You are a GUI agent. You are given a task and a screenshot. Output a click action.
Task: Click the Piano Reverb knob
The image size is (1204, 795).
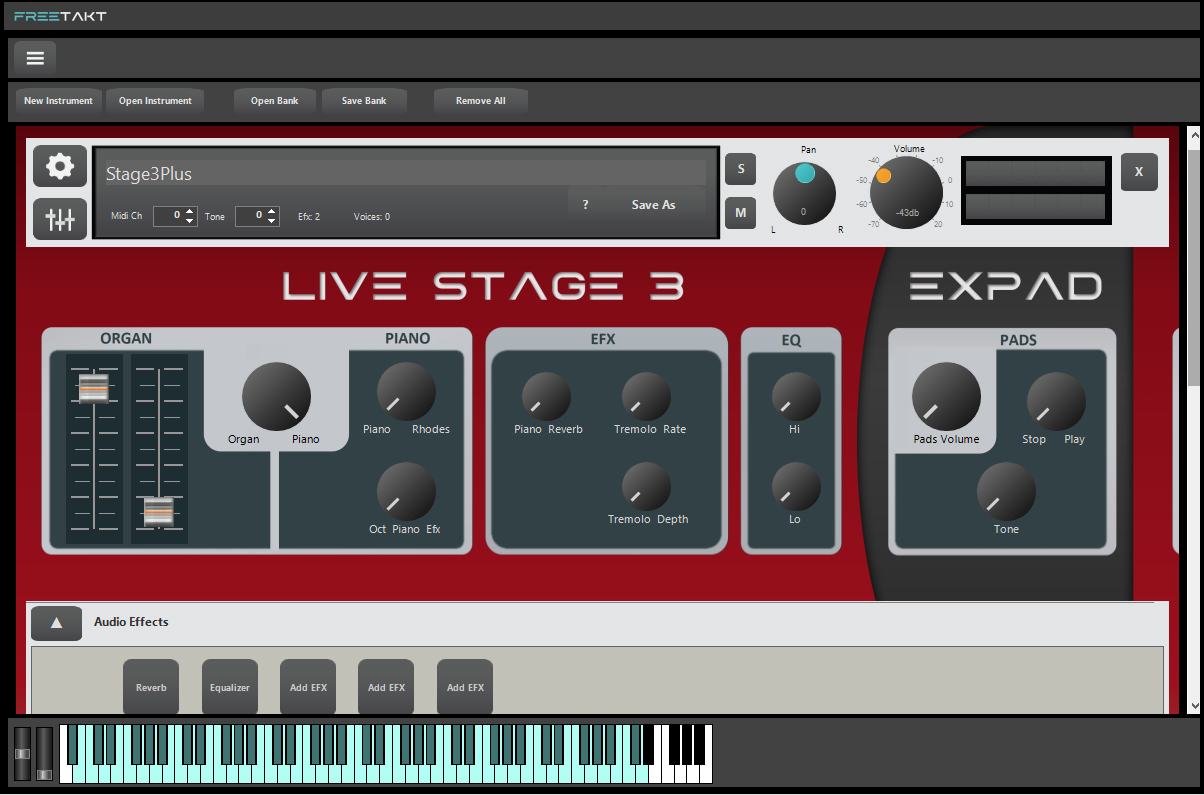(546, 397)
